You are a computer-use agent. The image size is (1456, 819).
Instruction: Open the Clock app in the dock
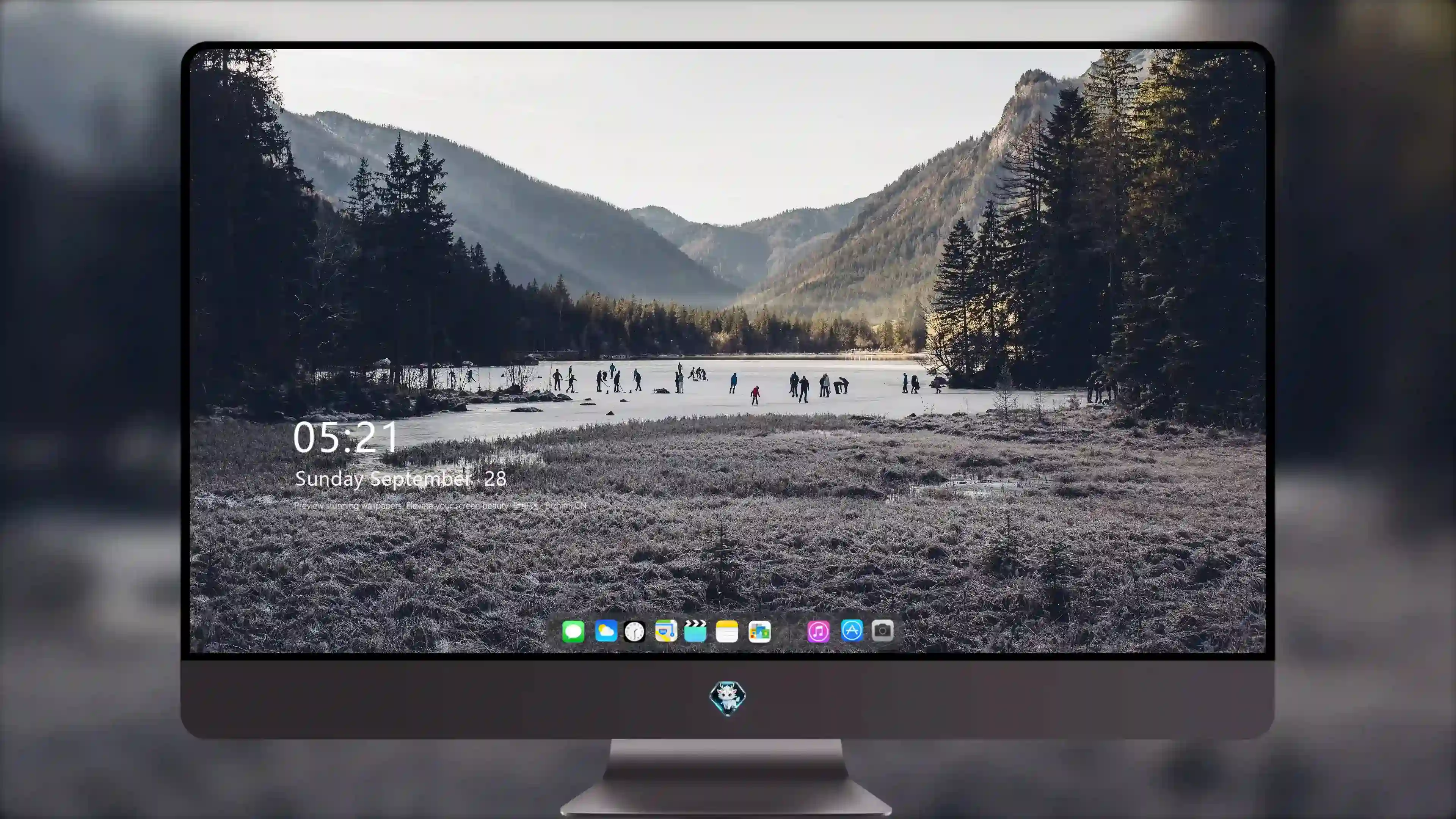pos(634,631)
